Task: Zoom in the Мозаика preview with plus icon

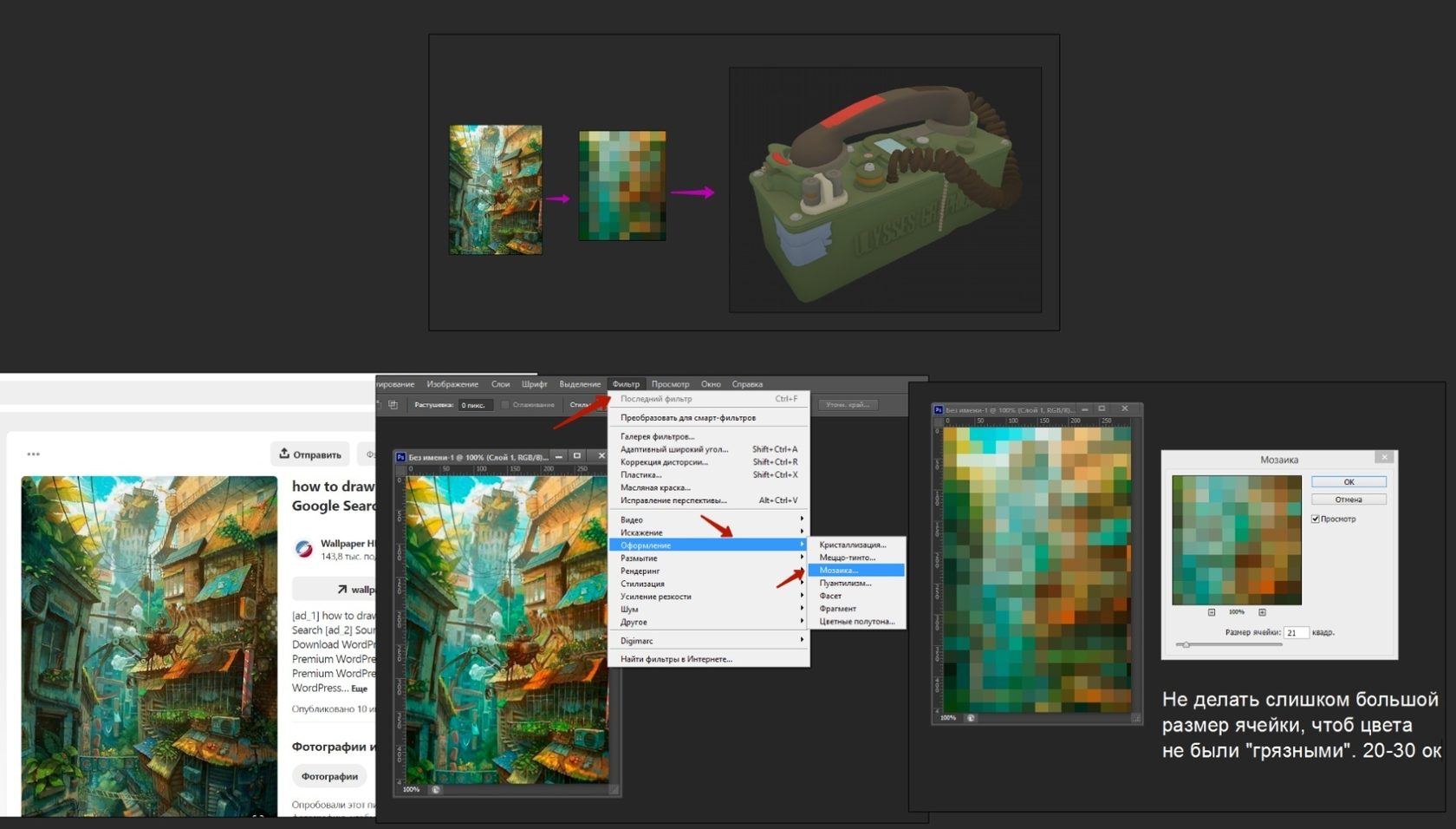Action: click(x=1262, y=612)
